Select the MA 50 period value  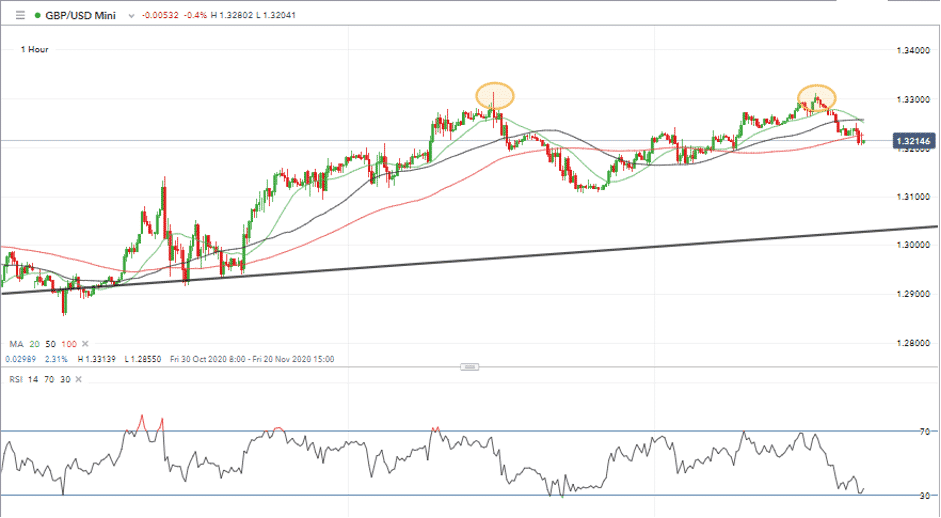[50, 344]
